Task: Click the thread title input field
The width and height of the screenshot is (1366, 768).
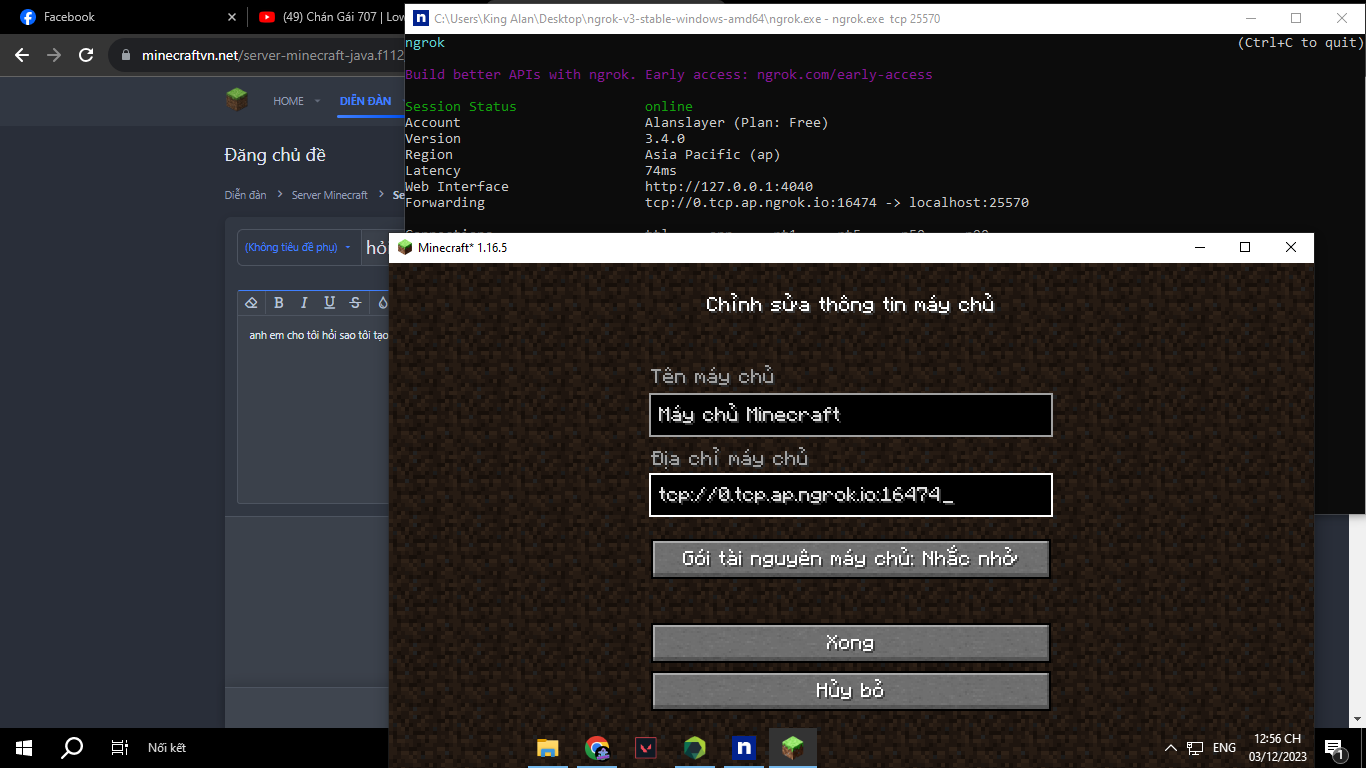Action: pyautogui.click(x=377, y=247)
